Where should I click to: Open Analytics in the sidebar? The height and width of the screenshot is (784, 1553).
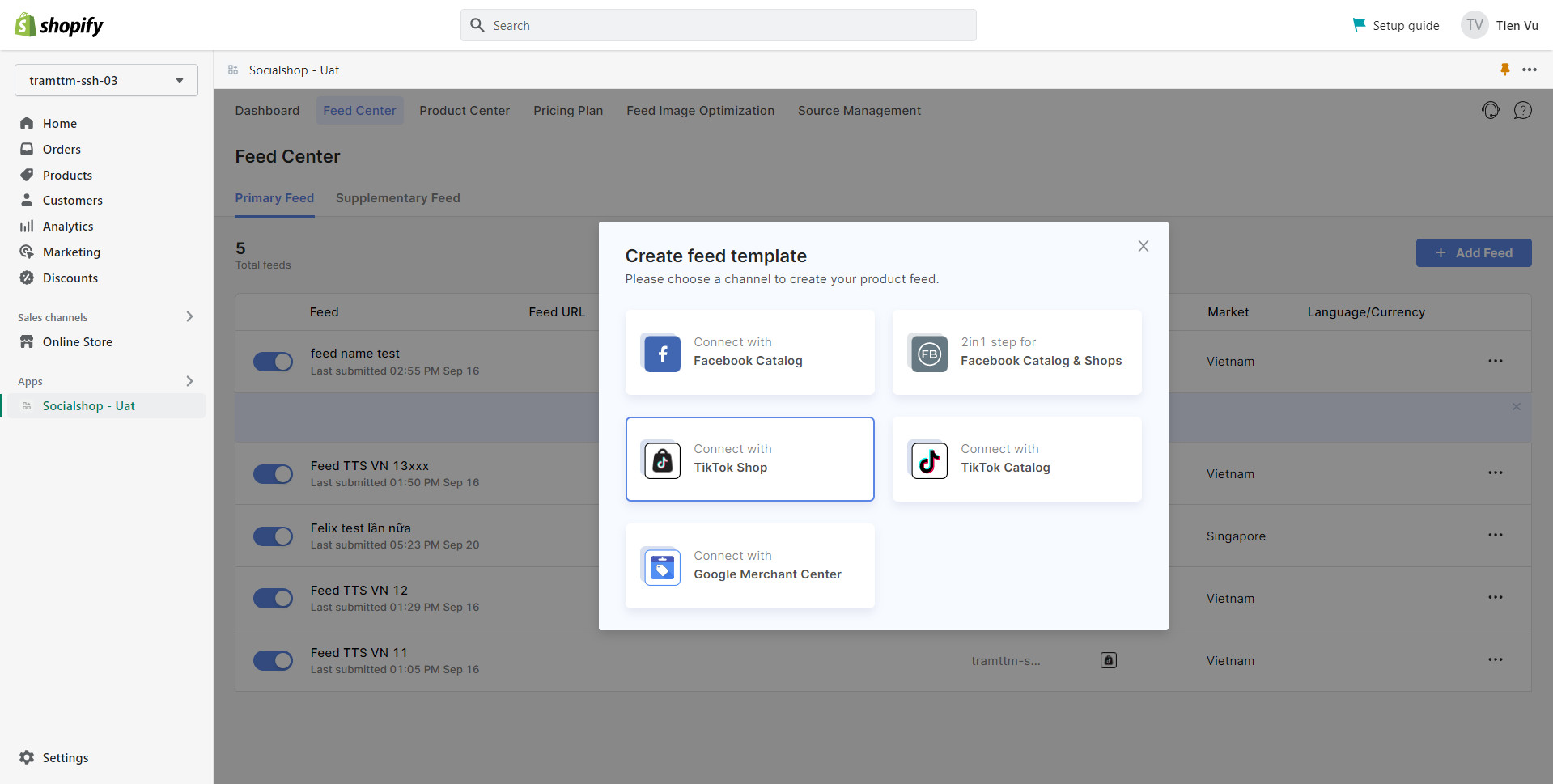(x=68, y=226)
